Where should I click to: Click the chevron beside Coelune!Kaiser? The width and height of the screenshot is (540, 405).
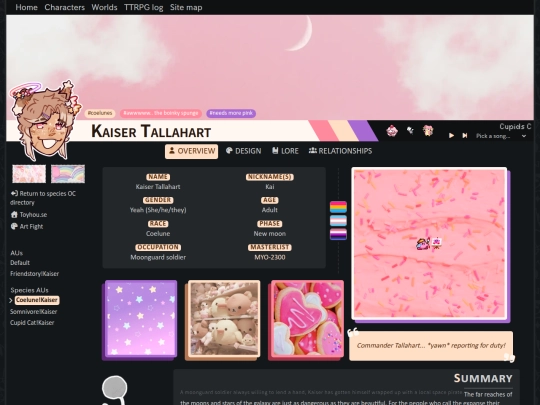pos(11,300)
